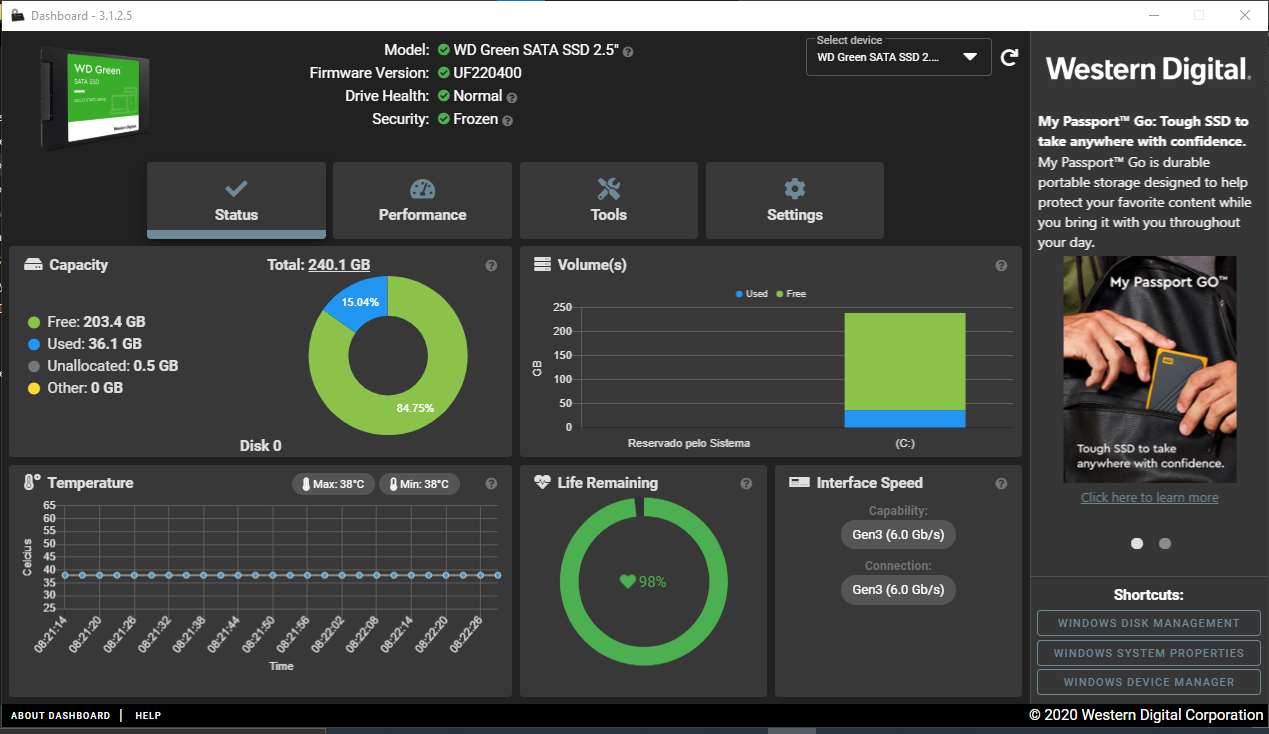
Task: Click Capability Gen3 (6.0 Gb/s) pill
Action: tap(898, 535)
